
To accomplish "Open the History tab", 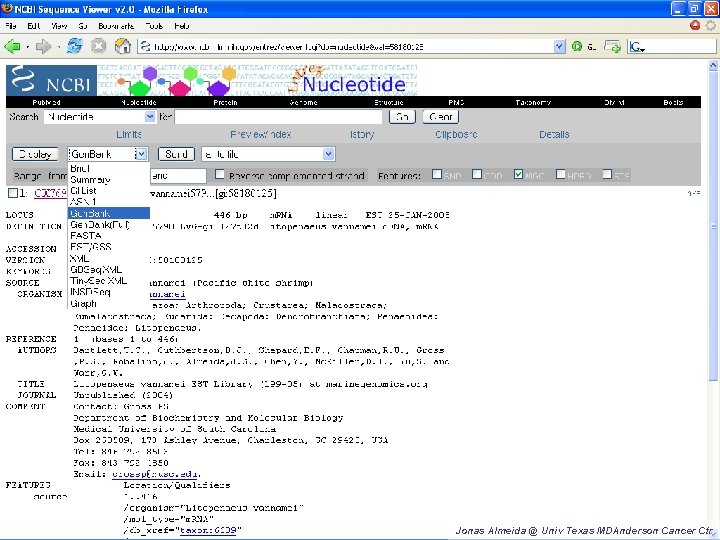I will tap(362, 135).
